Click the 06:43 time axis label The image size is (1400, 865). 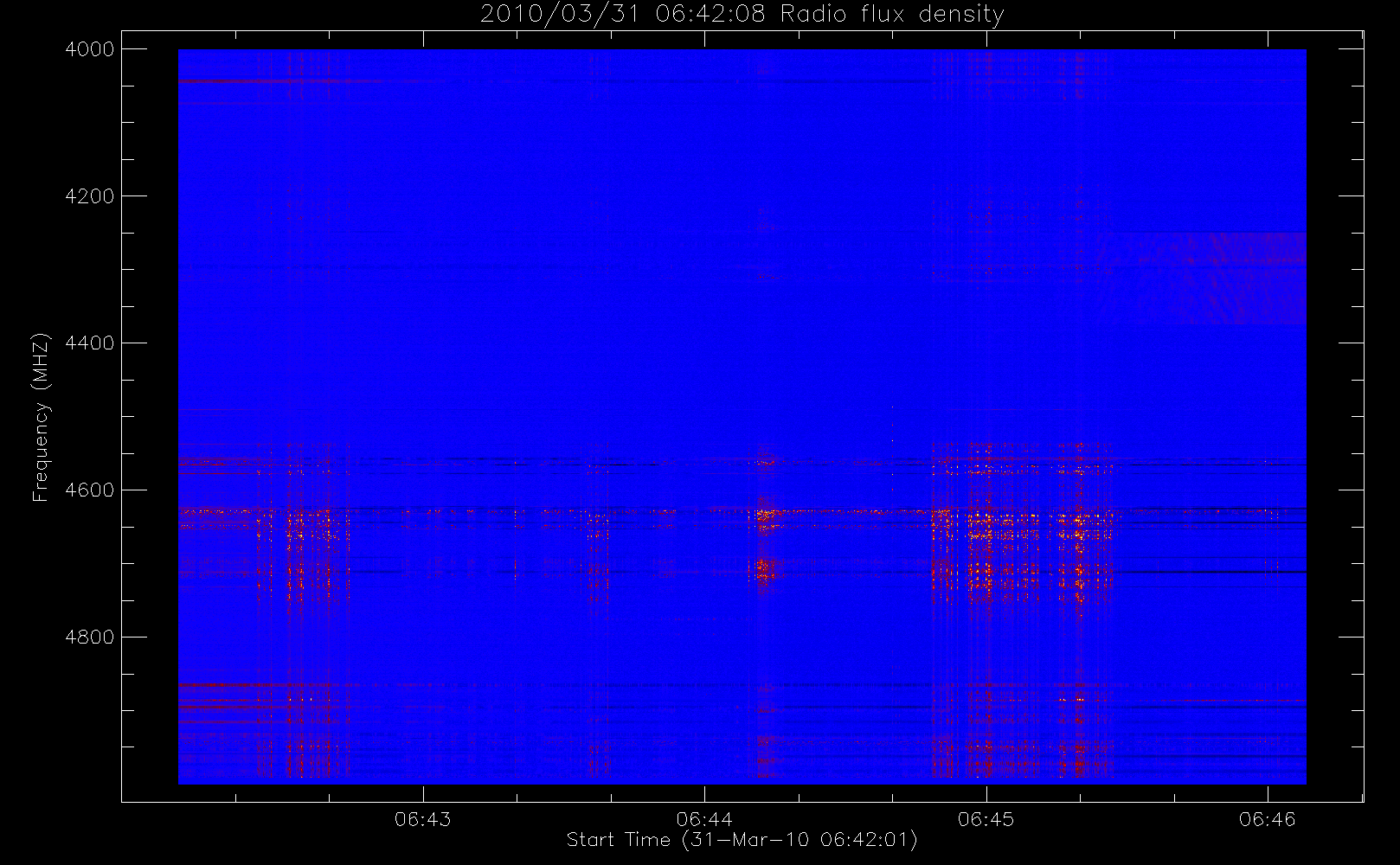pyautogui.click(x=423, y=819)
